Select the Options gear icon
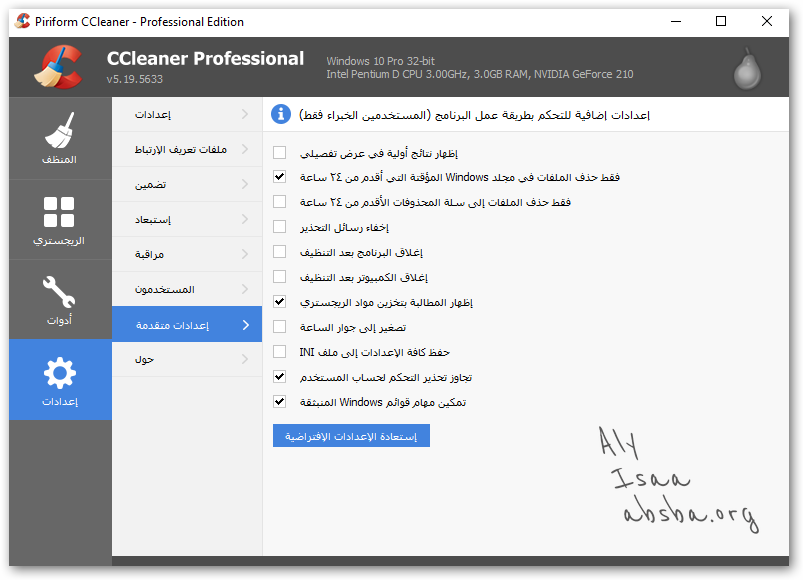This screenshot has width=803, height=580. pos(60,374)
